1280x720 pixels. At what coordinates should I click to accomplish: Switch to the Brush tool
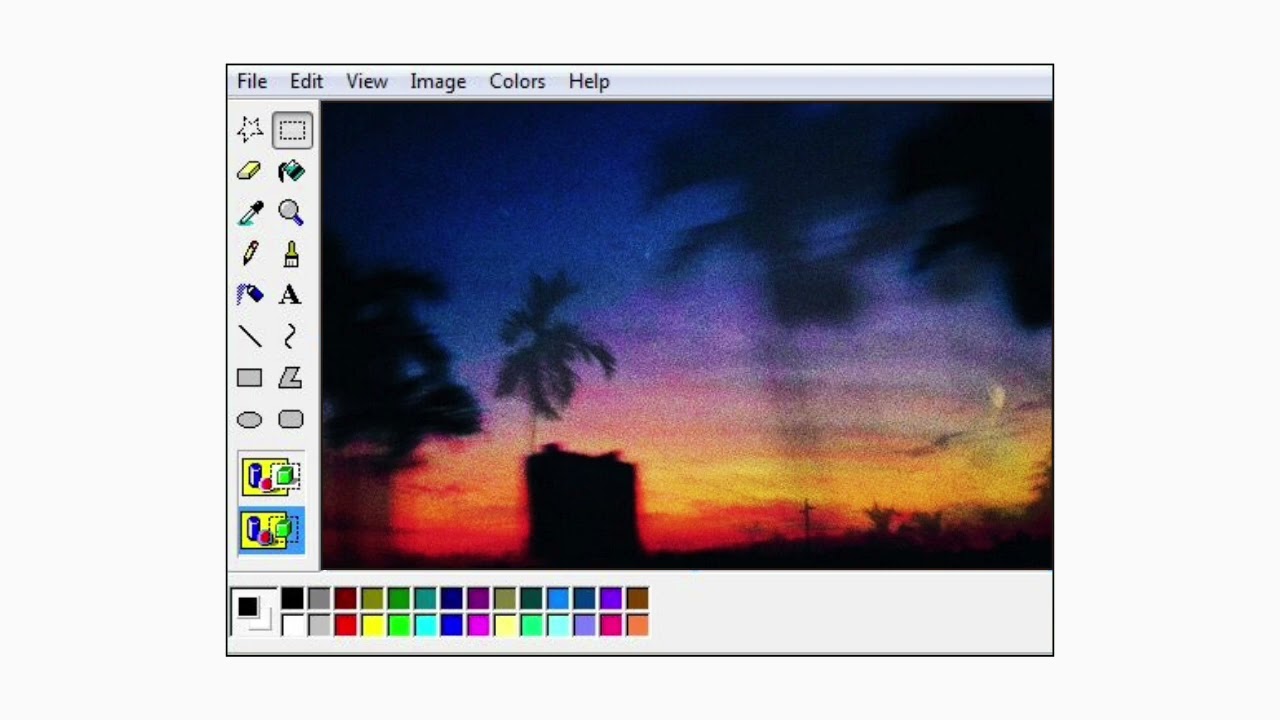pyautogui.click(x=291, y=254)
